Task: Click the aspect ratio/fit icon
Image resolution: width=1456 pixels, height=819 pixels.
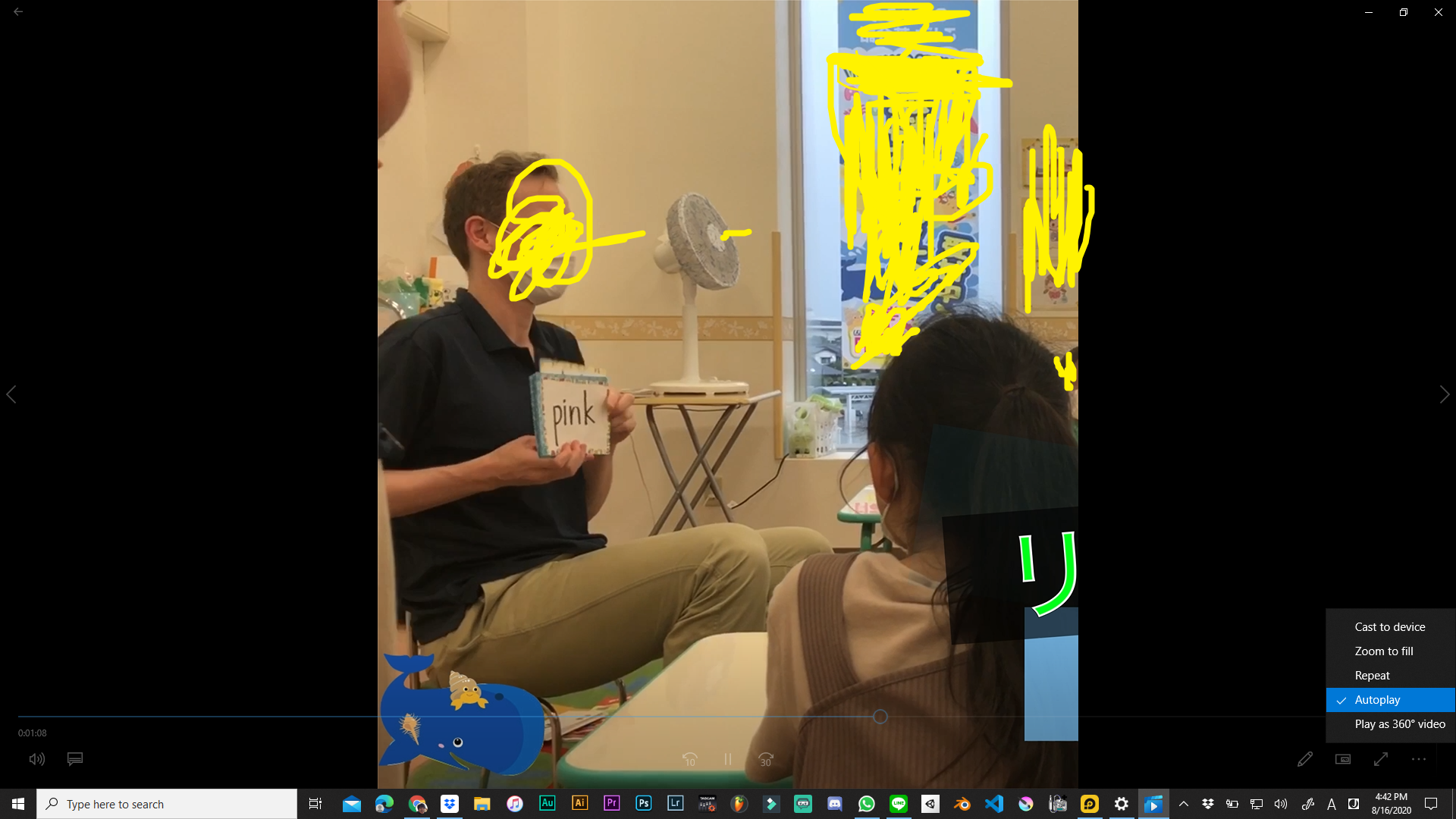Action: coord(1343,759)
